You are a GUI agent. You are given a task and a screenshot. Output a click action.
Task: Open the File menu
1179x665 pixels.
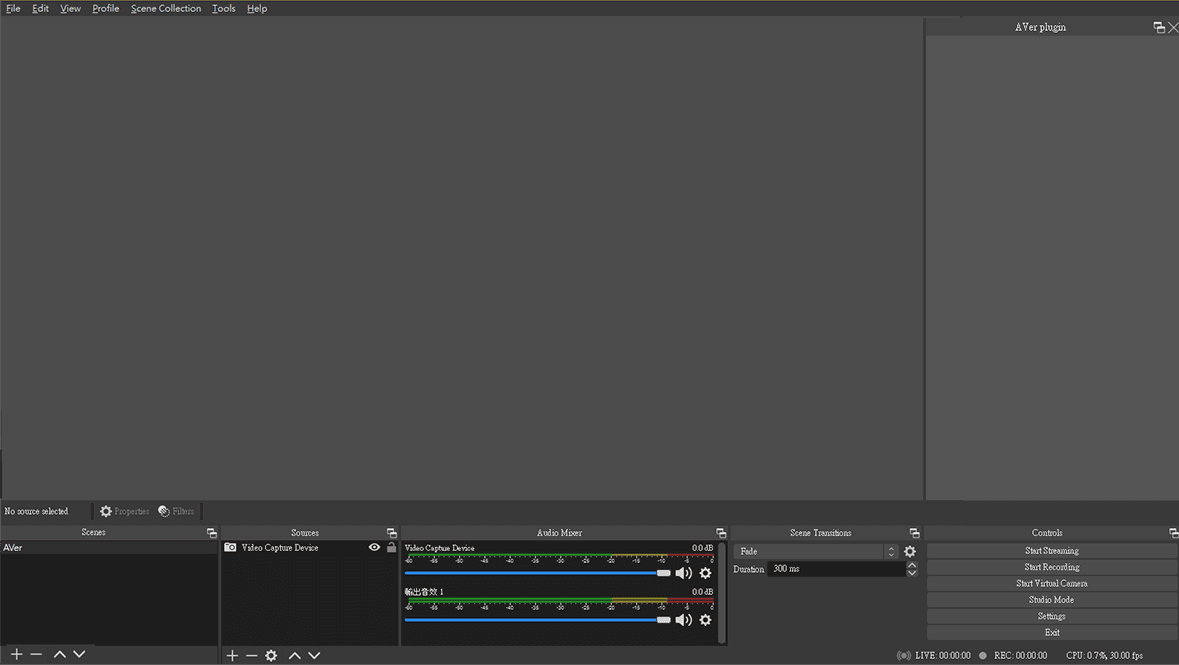click(13, 8)
